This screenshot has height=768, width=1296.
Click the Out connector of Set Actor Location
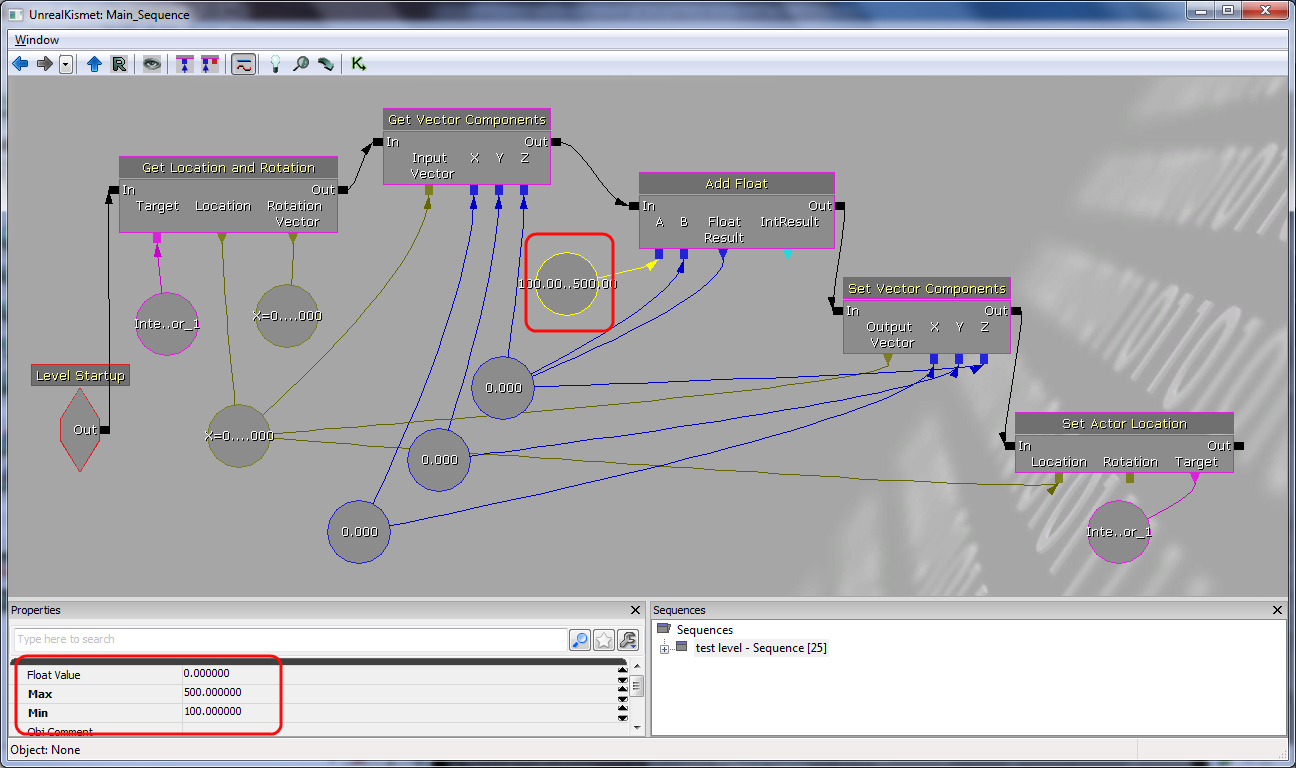click(1238, 446)
